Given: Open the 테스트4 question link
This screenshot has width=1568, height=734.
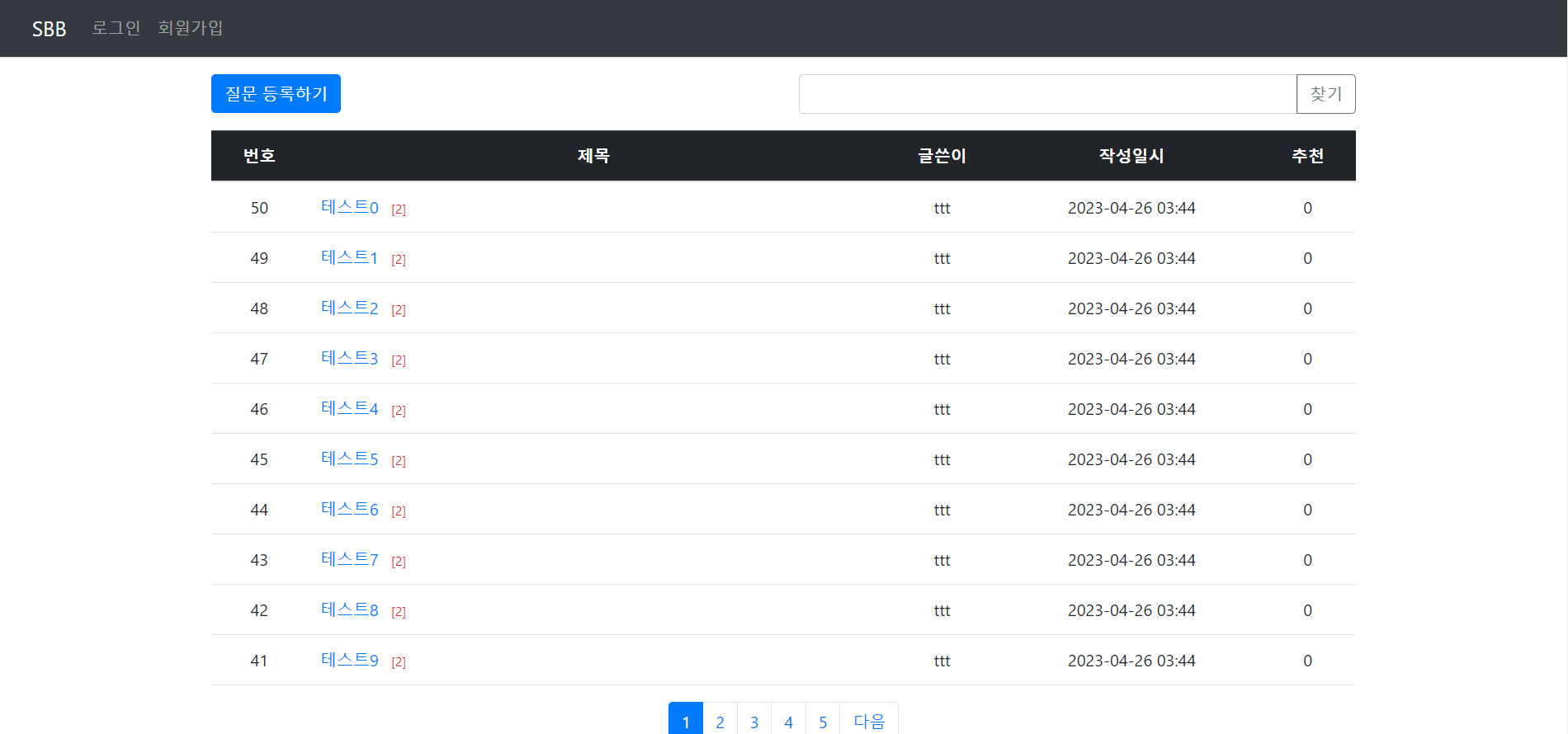Looking at the screenshot, I should (x=350, y=408).
